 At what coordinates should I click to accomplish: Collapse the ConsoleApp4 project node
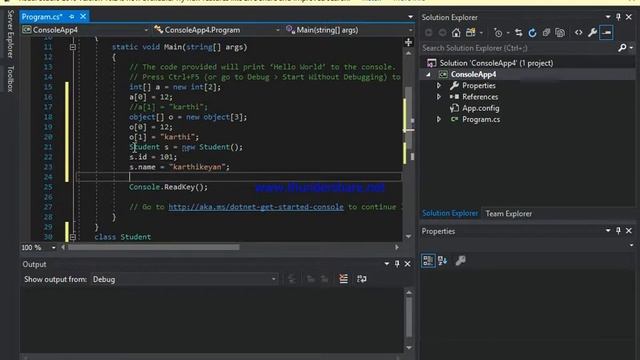[428, 74]
